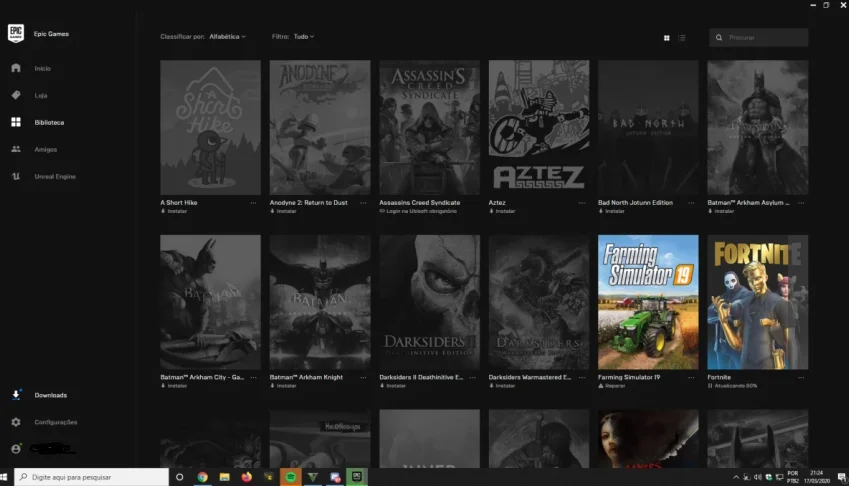This screenshot has height=486, width=849.
Task: Click Instalar under Bad North Jotunn Edition
Action: [x=611, y=211]
